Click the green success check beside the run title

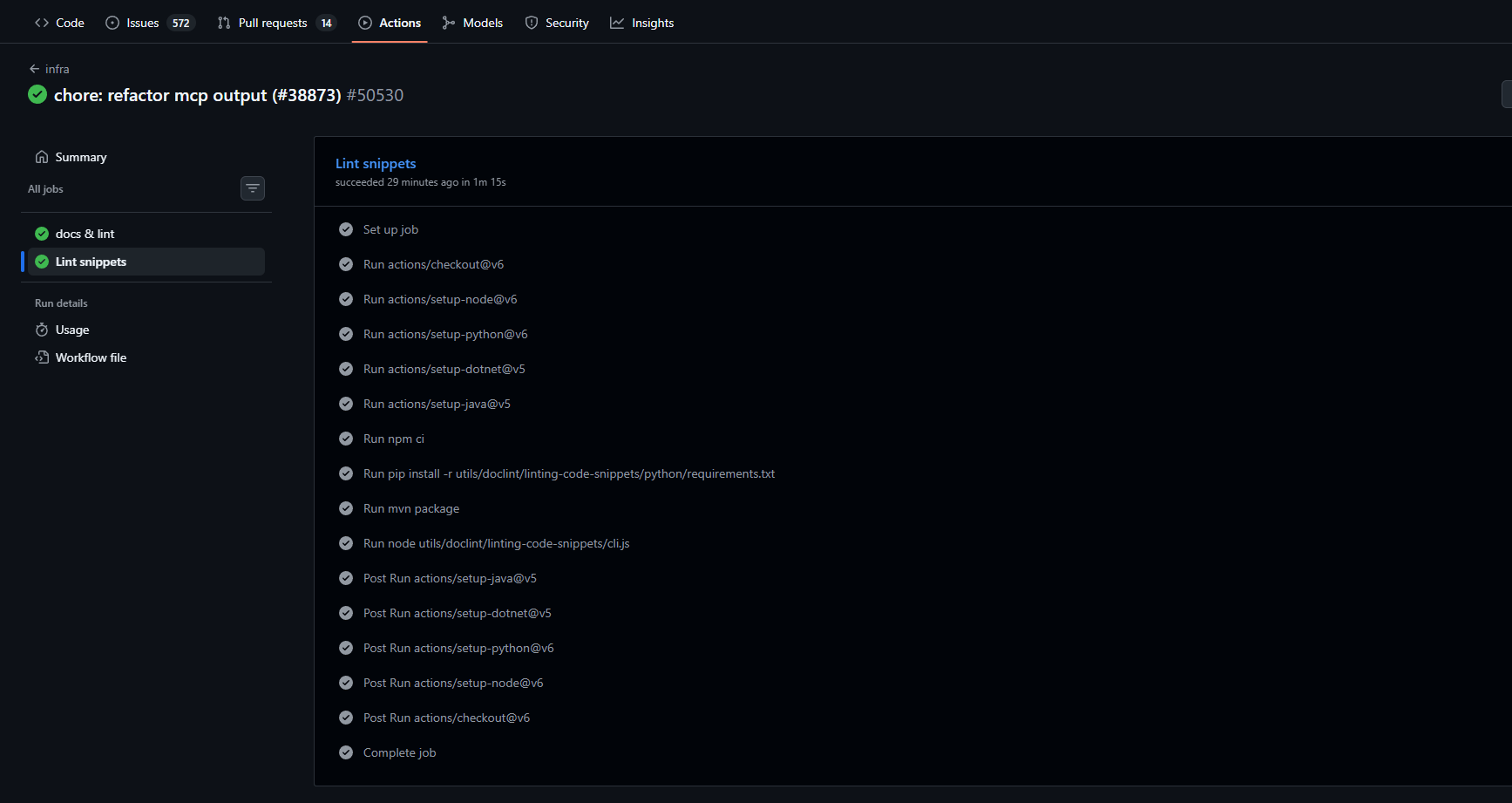pos(37,94)
